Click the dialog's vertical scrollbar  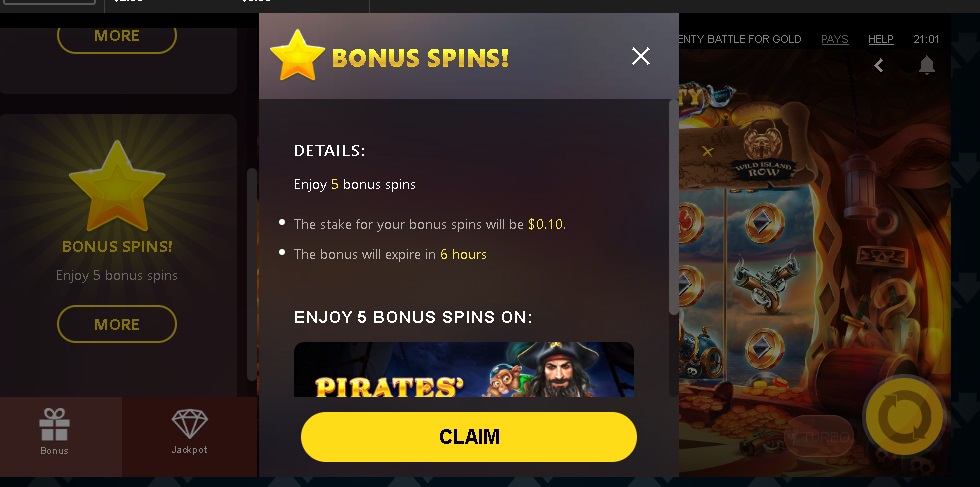(673, 206)
